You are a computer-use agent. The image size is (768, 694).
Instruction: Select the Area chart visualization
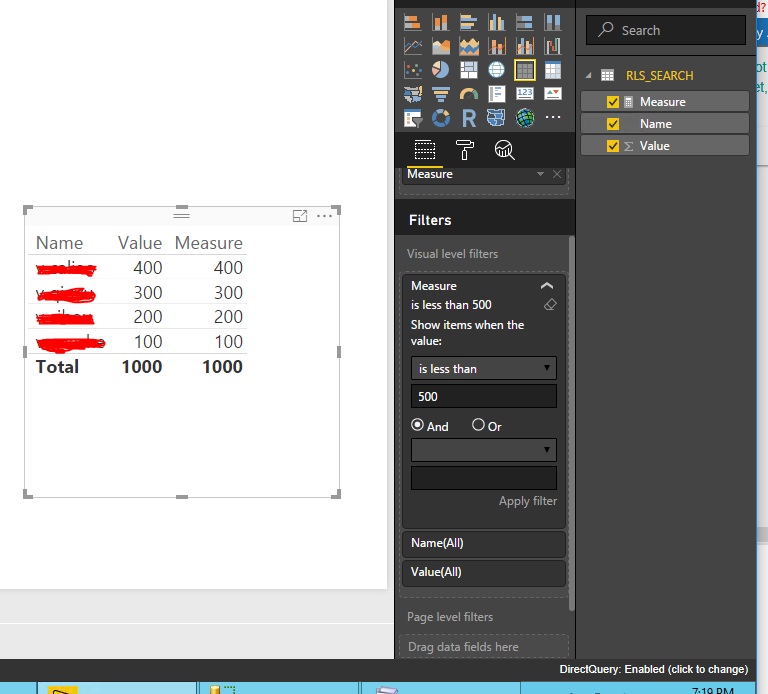440,47
